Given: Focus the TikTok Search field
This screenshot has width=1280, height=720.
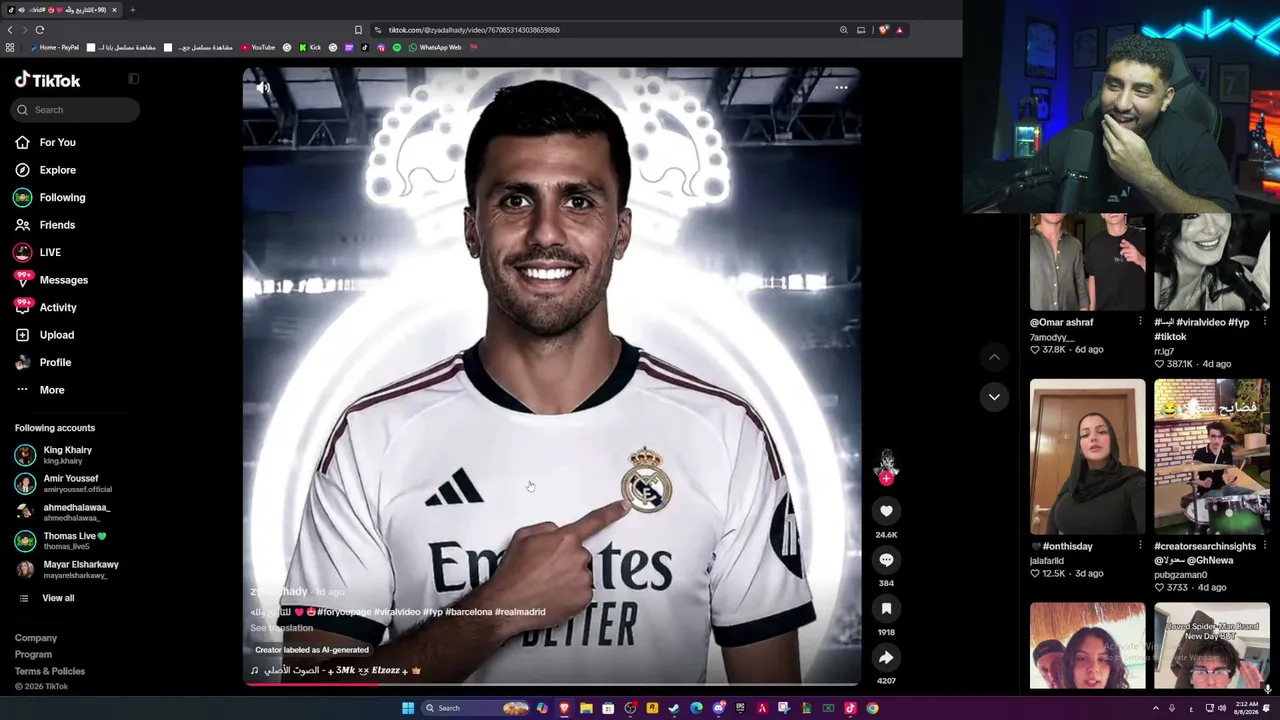Looking at the screenshot, I should click(x=76, y=110).
